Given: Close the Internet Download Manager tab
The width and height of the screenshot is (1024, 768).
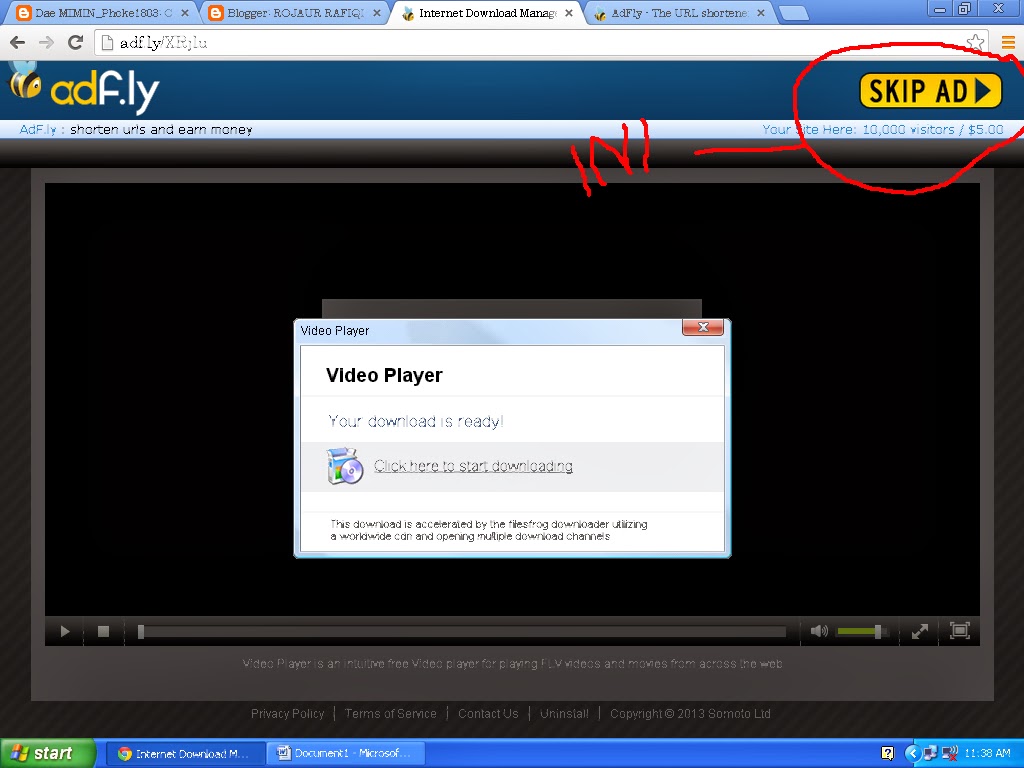Looking at the screenshot, I should click(569, 13).
